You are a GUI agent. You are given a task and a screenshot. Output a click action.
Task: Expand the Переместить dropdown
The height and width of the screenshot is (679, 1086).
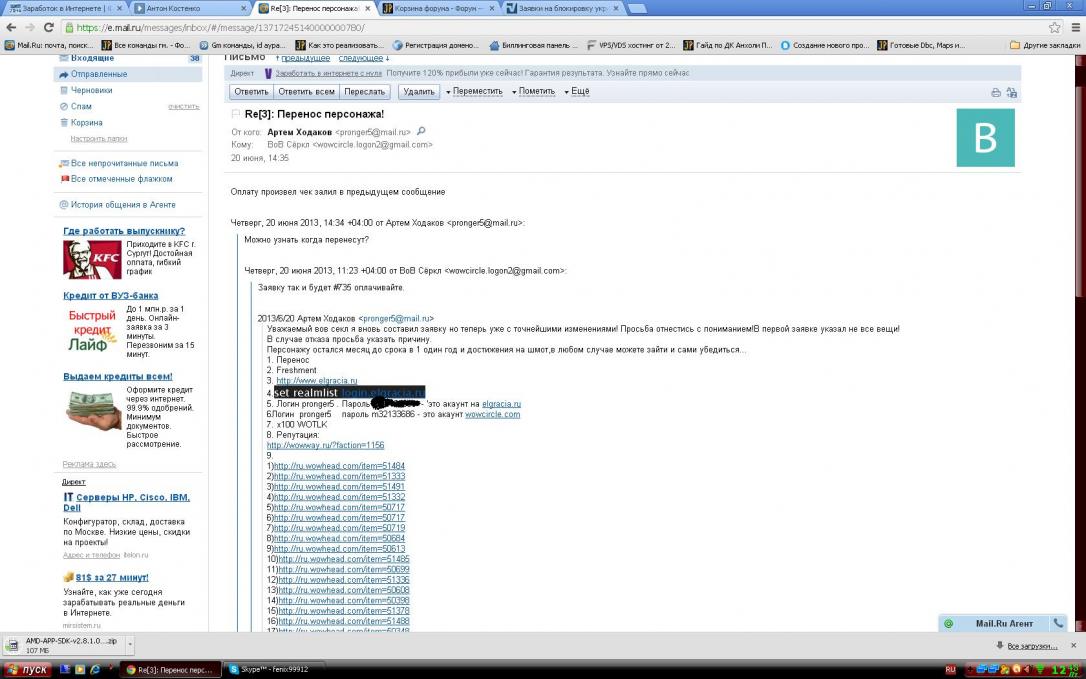pyautogui.click(x=474, y=92)
